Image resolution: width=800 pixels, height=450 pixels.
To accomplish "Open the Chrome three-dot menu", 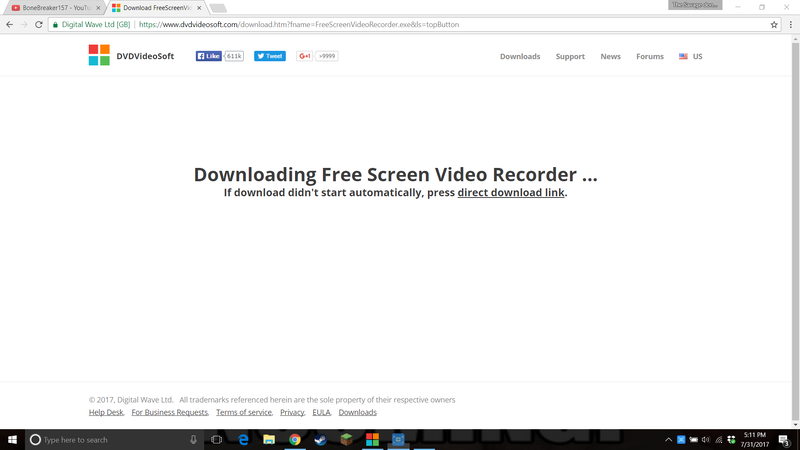I will tap(791, 24).
